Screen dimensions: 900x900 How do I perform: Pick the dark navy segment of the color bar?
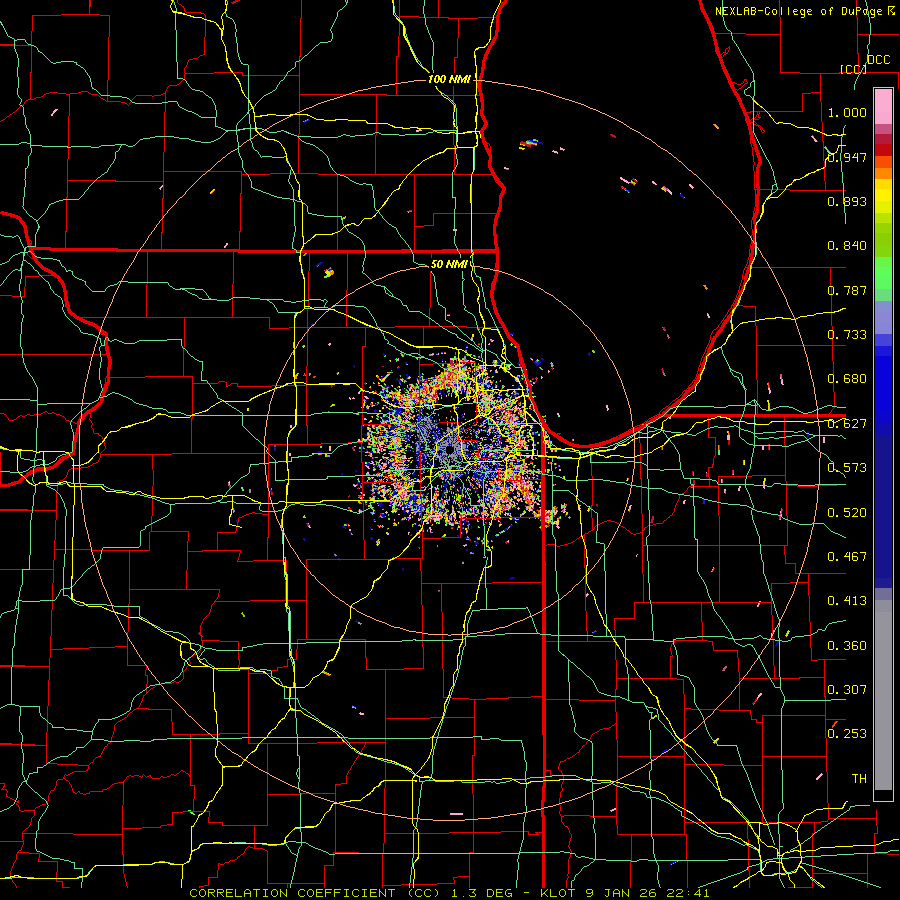[883, 511]
